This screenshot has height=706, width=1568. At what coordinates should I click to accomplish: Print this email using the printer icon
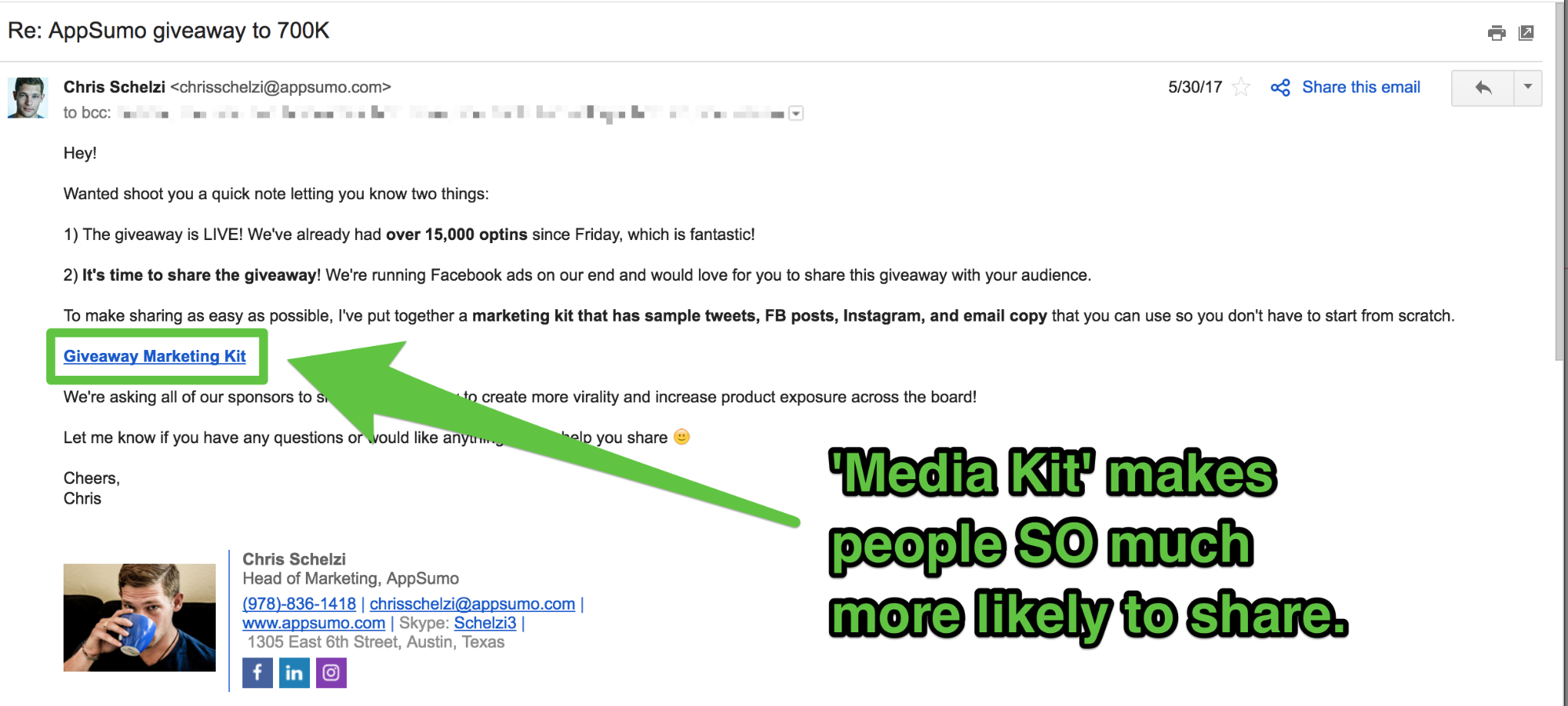pyautogui.click(x=1497, y=33)
